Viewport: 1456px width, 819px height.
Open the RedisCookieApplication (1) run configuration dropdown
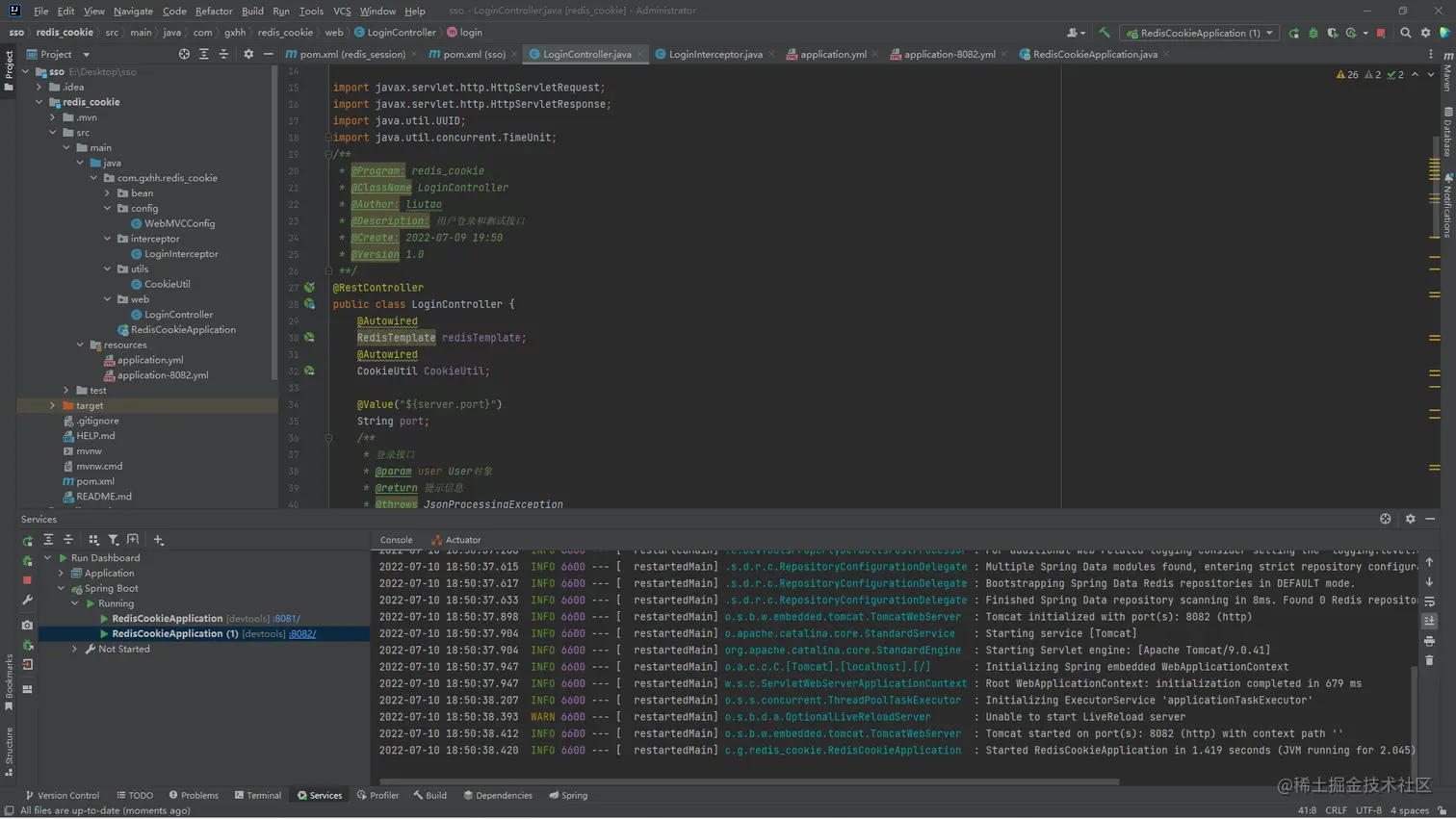[x=1198, y=32]
